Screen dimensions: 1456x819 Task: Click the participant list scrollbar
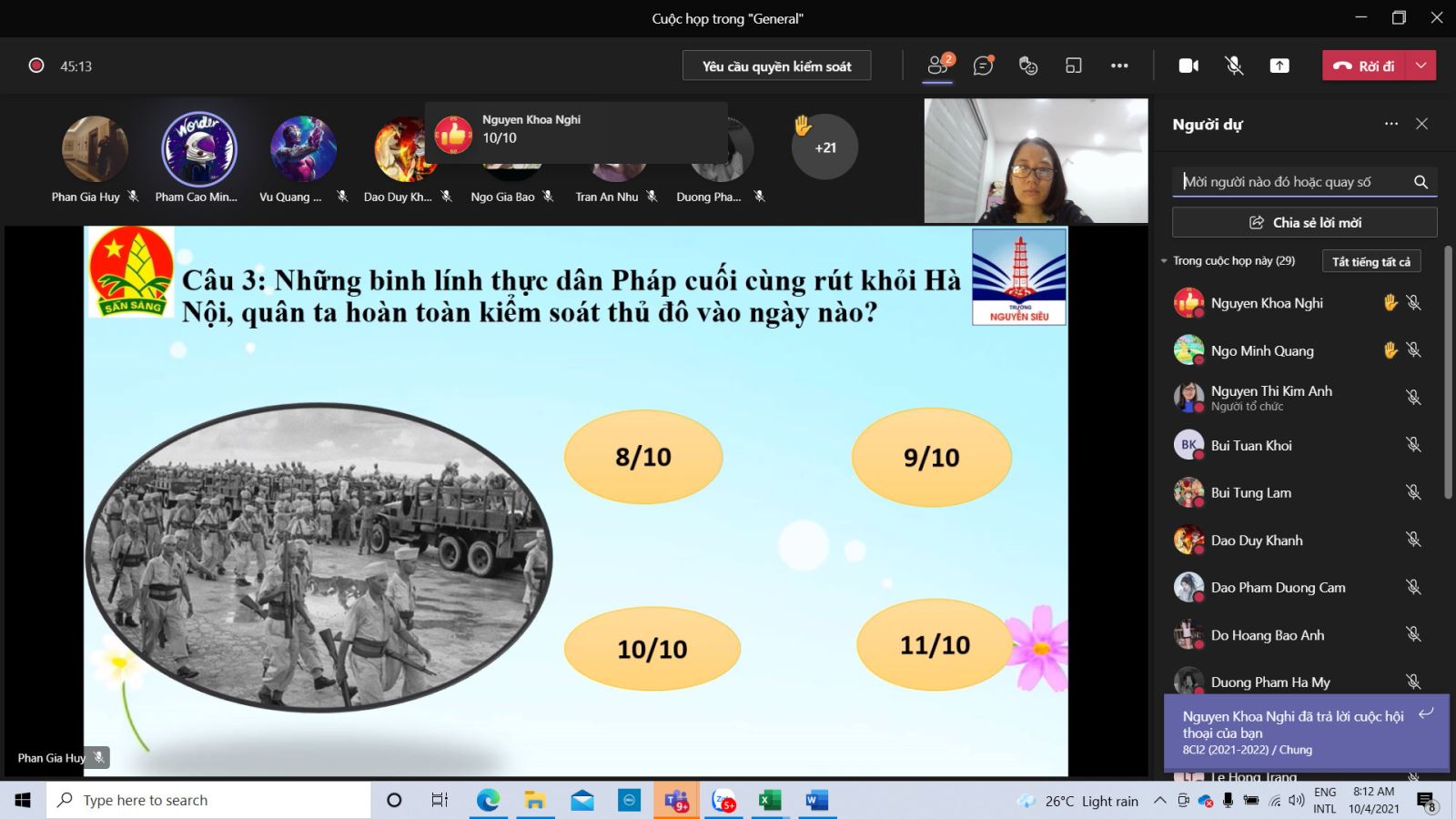click(1448, 373)
